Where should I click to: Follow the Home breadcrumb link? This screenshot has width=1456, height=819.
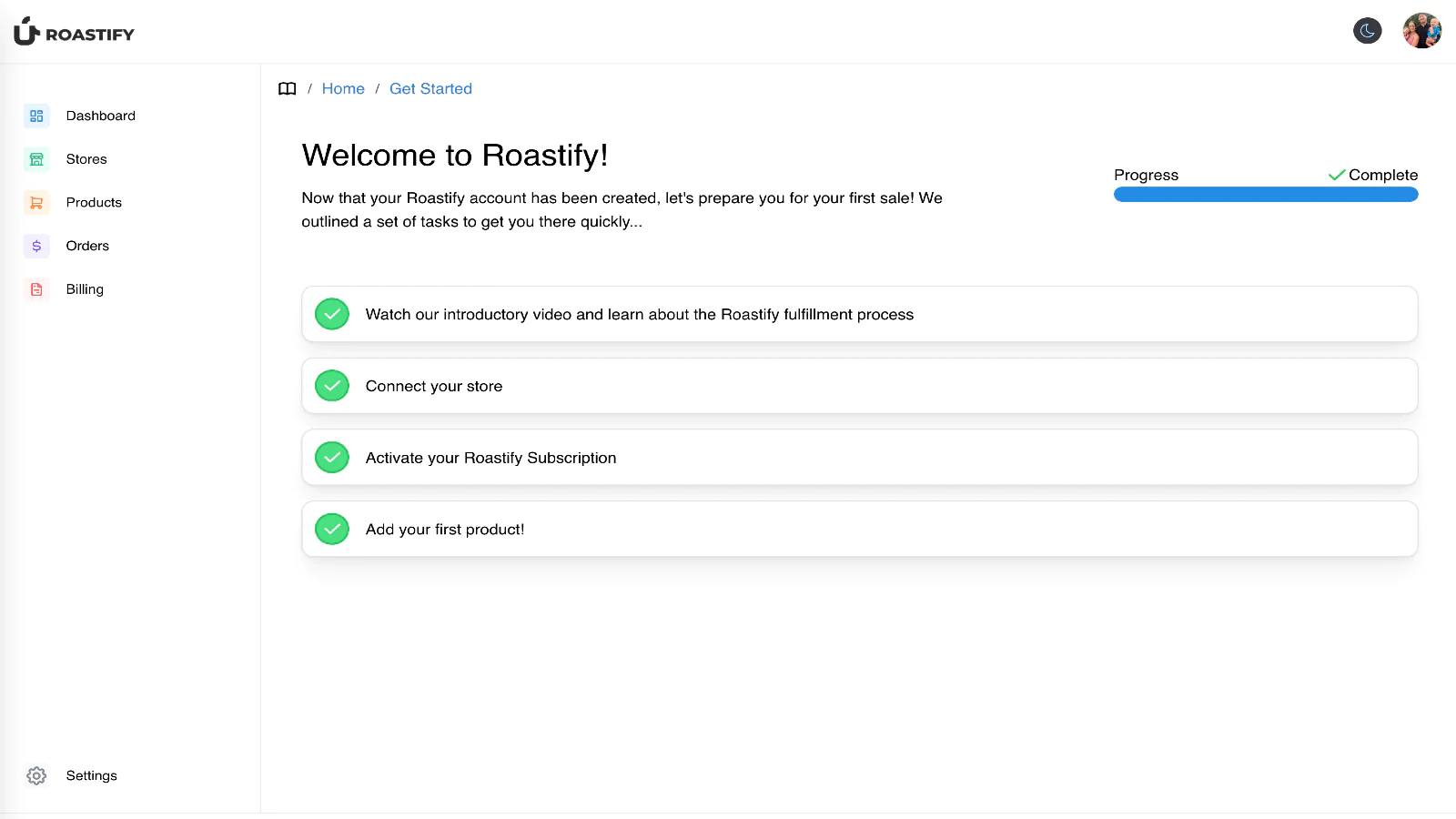(343, 88)
